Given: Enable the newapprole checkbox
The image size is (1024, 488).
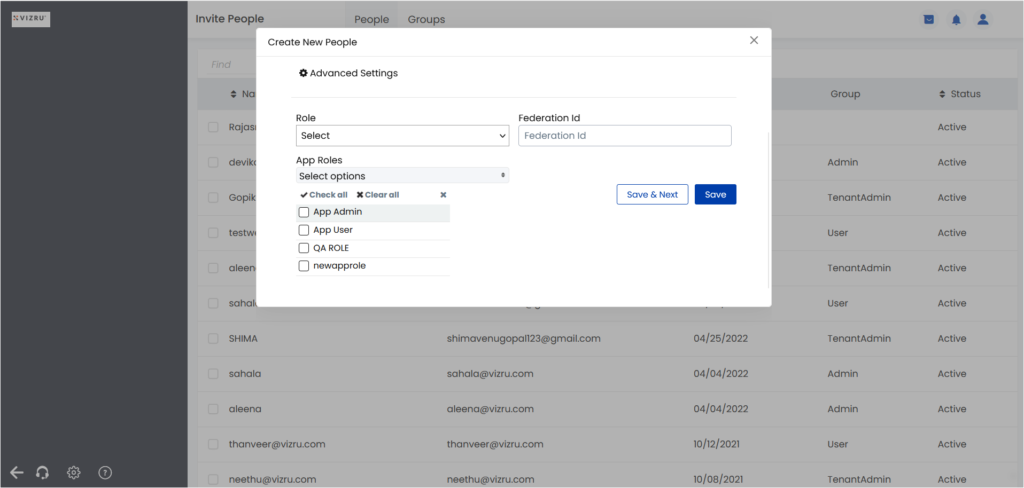Looking at the screenshot, I should tap(304, 266).
